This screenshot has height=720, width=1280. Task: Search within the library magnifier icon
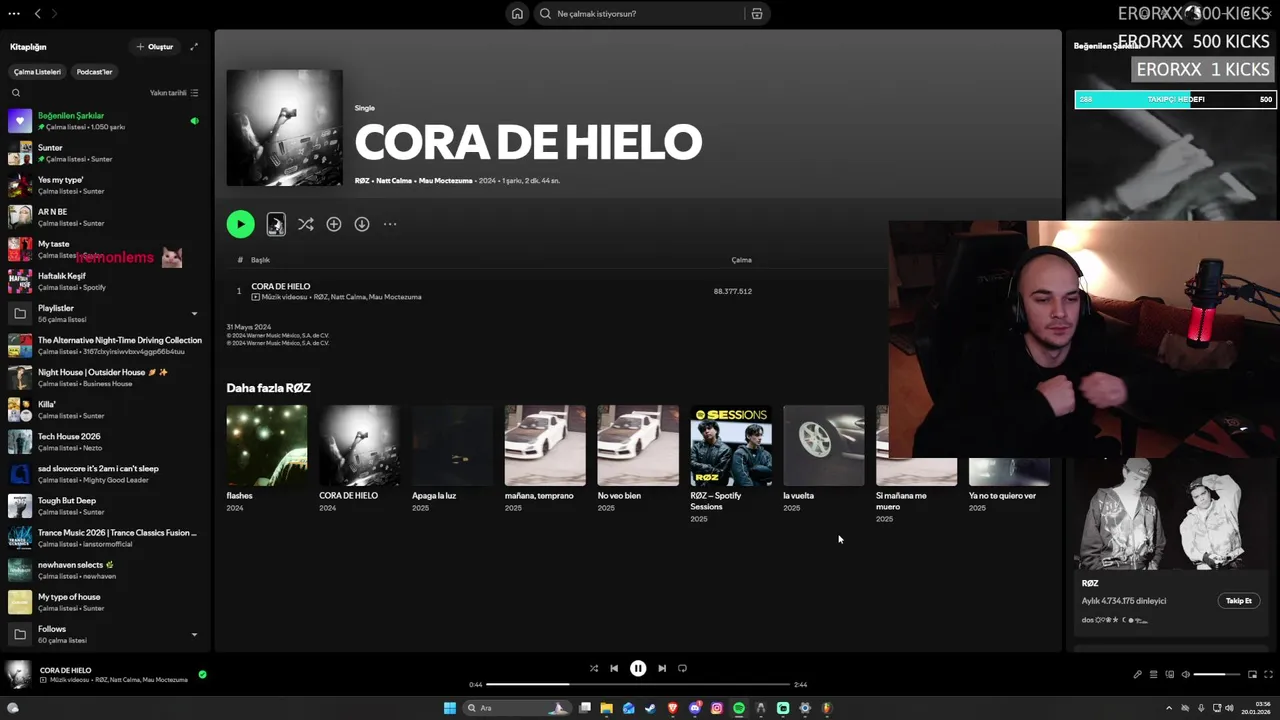[16, 93]
